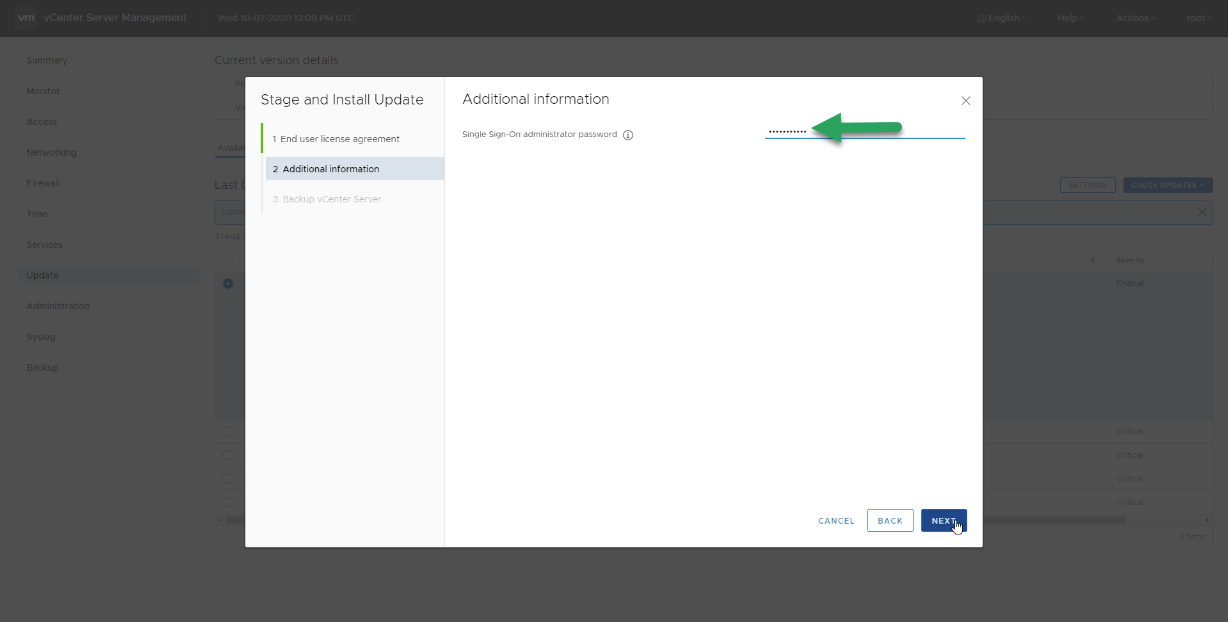Click the Additional information dialog heading

click(x=536, y=99)
